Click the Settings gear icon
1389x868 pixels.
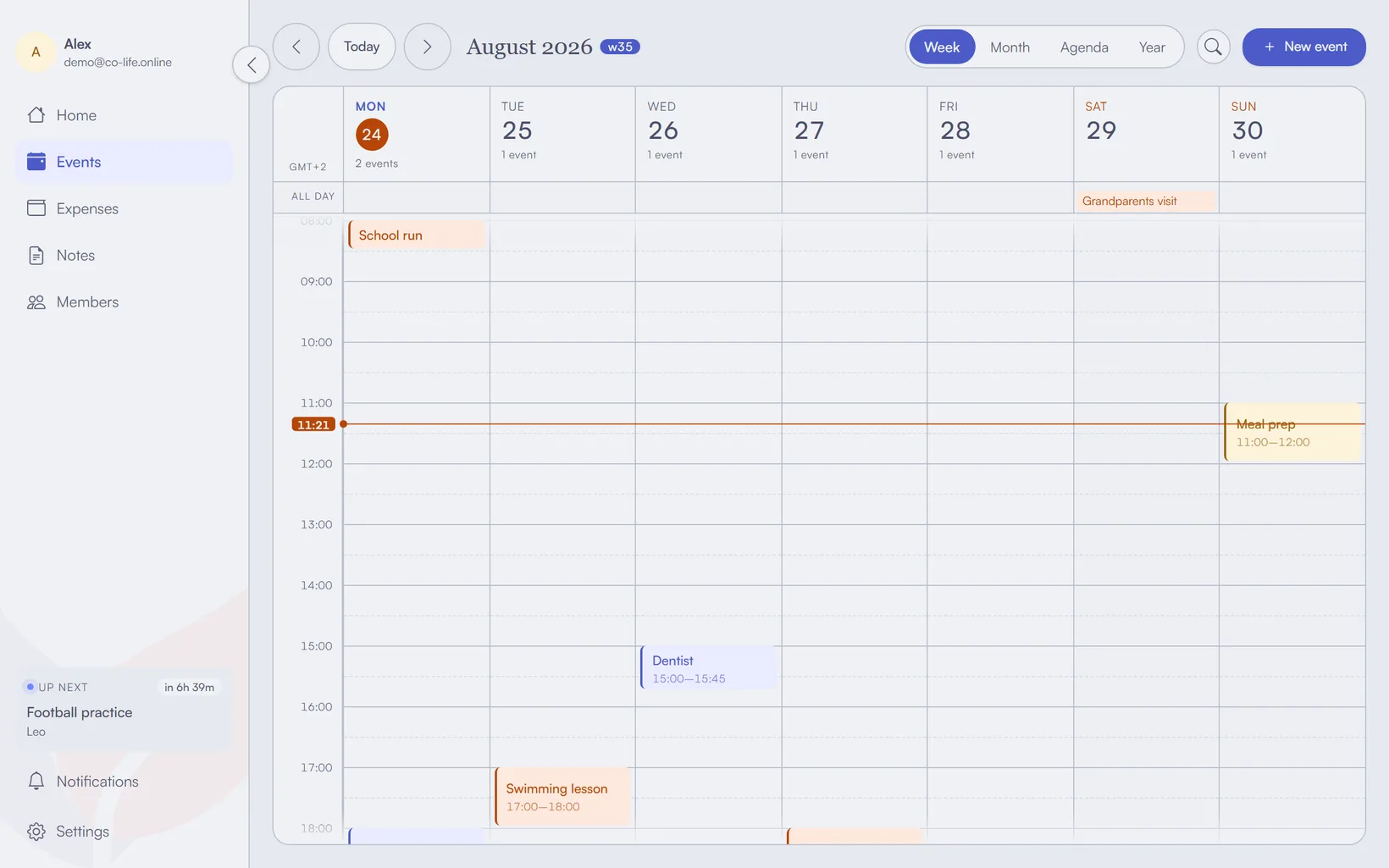tap(36, 831)
